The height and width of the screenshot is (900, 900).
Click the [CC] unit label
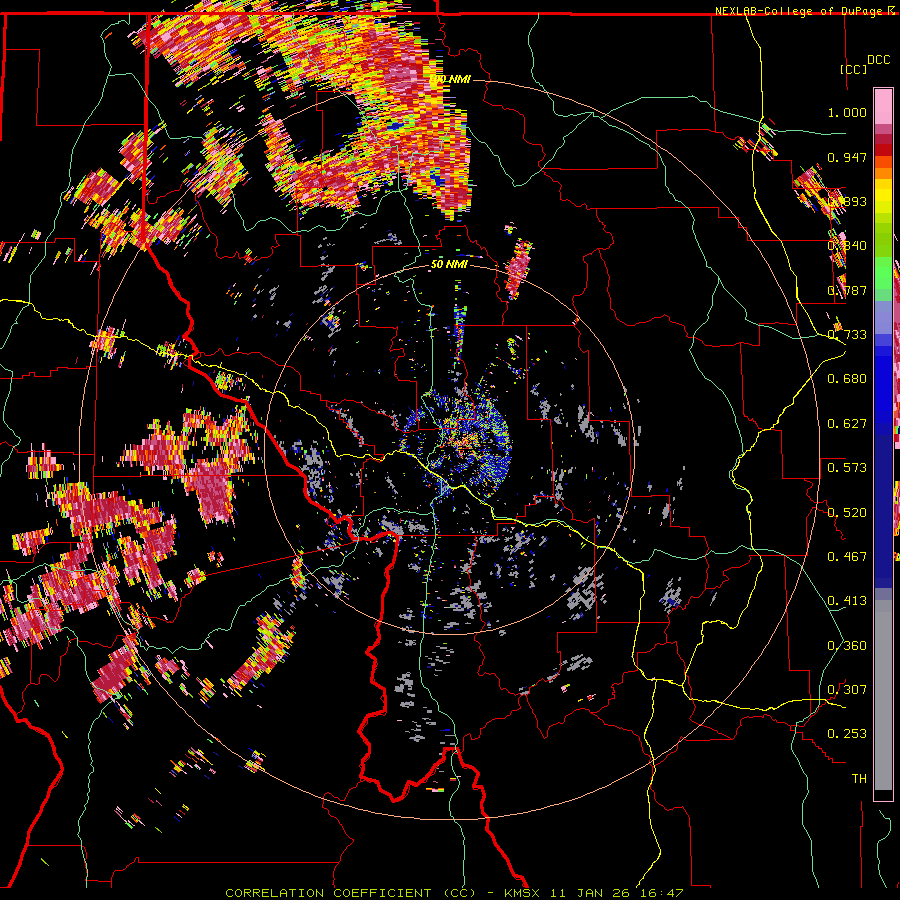pyautogui.click(x=854, y=69)
